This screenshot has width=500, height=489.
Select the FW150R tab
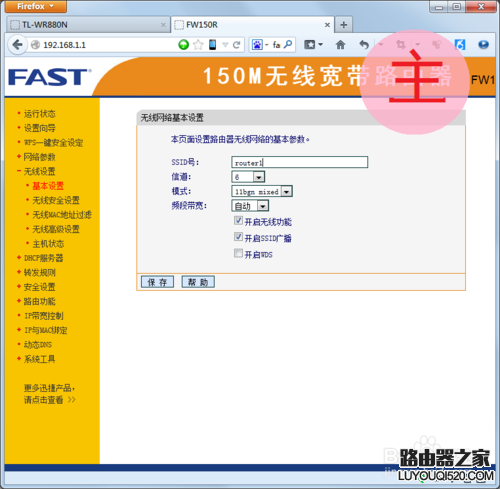[x=252, y=25]
